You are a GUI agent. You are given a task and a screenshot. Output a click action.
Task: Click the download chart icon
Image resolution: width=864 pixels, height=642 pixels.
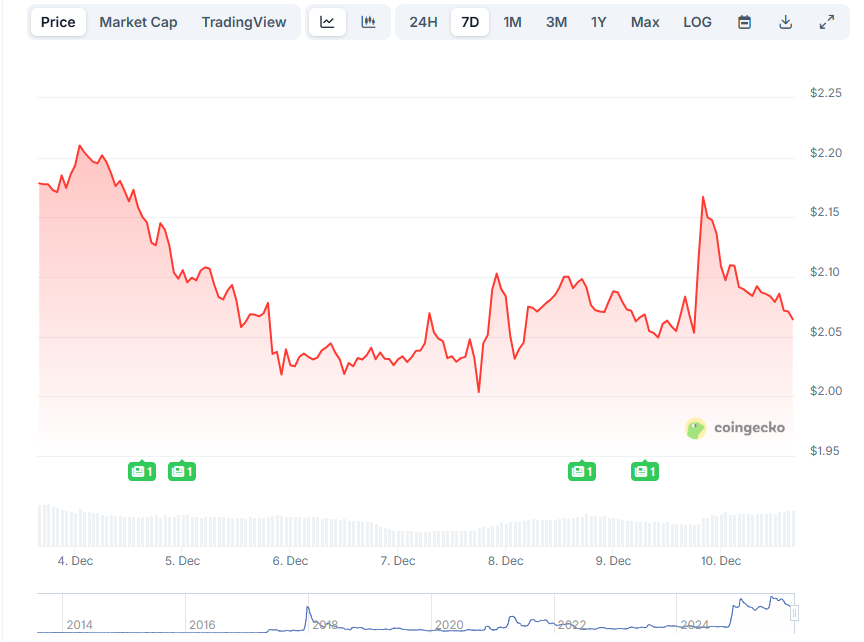(x=787, y=21)
